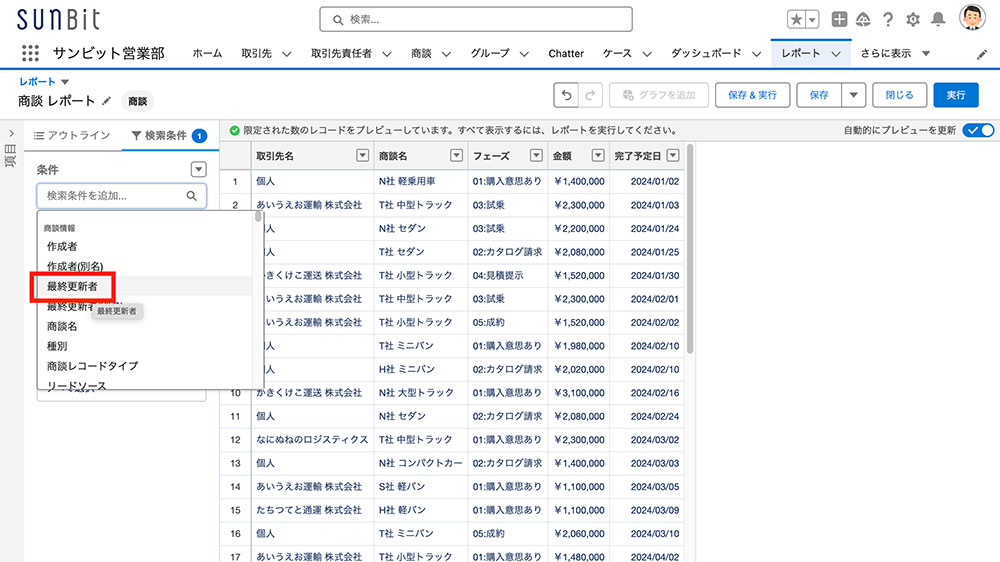Image resolution: width=1000 pixels, height=562 pixels.
Task: Open 金額 column menu arrow
Action: click(x=598, y=155)
